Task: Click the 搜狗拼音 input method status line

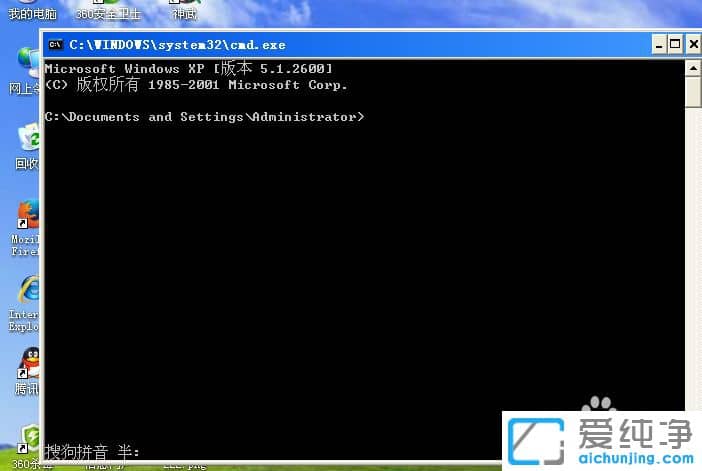Action: pos(93,452)
